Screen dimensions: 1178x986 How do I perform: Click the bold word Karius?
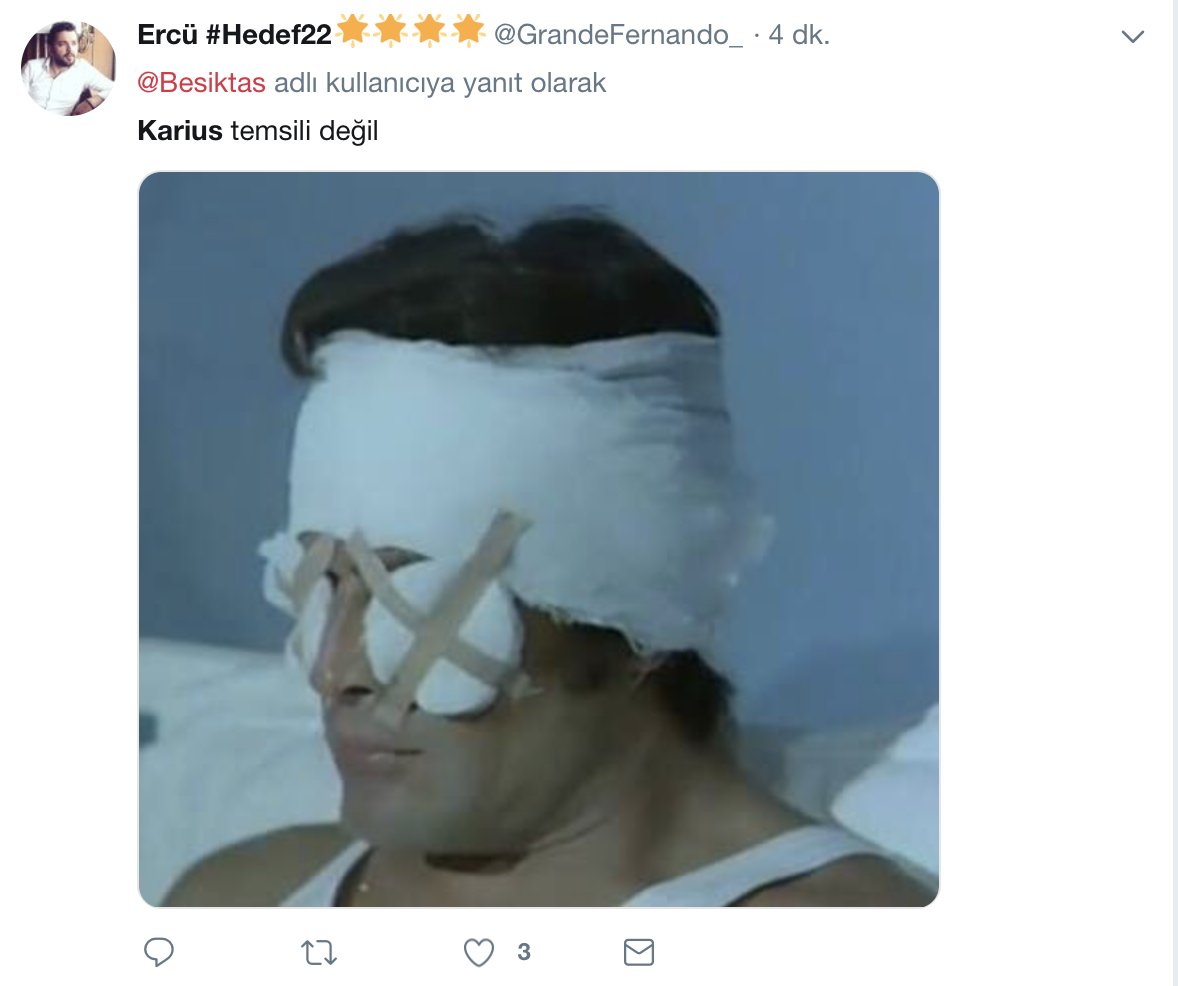180,131
